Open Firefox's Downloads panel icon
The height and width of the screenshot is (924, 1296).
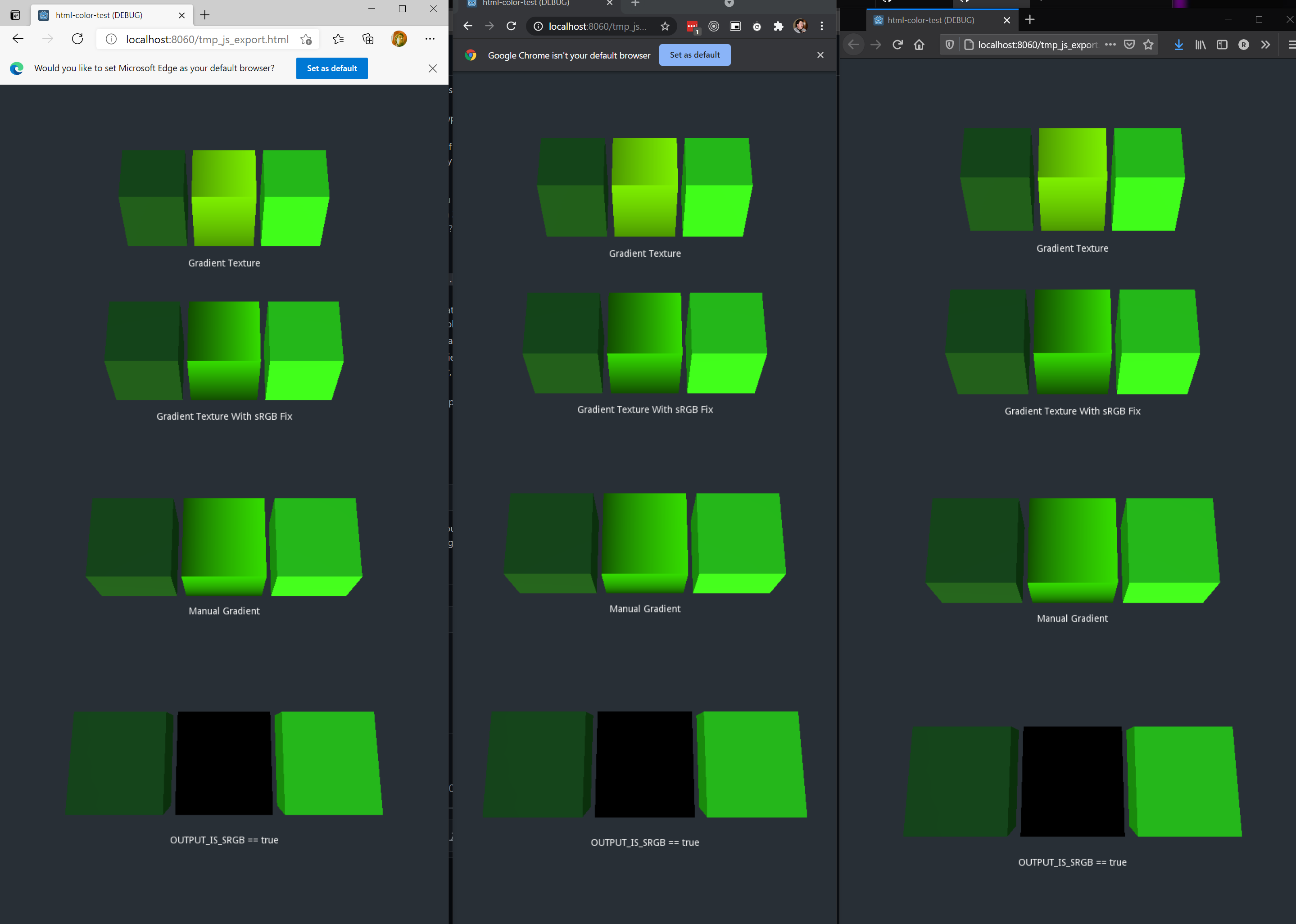tap(1179, 45)
